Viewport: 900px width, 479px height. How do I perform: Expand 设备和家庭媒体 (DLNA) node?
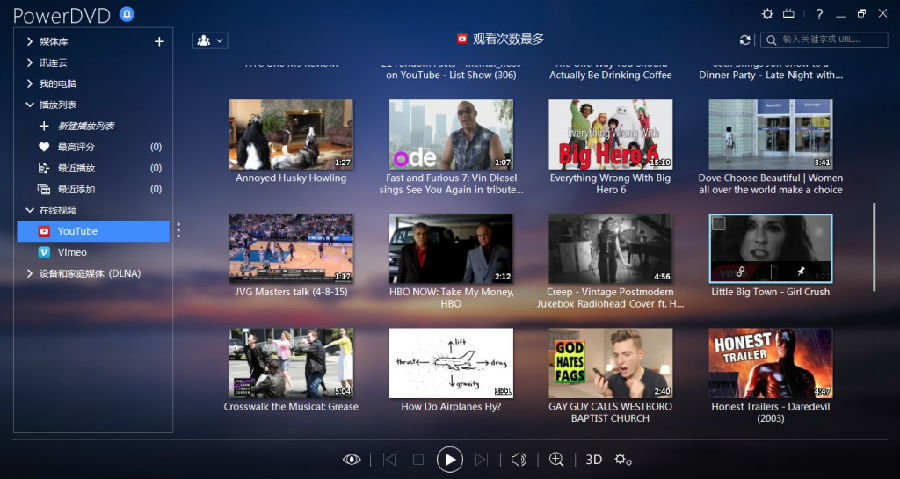(30, 274)
